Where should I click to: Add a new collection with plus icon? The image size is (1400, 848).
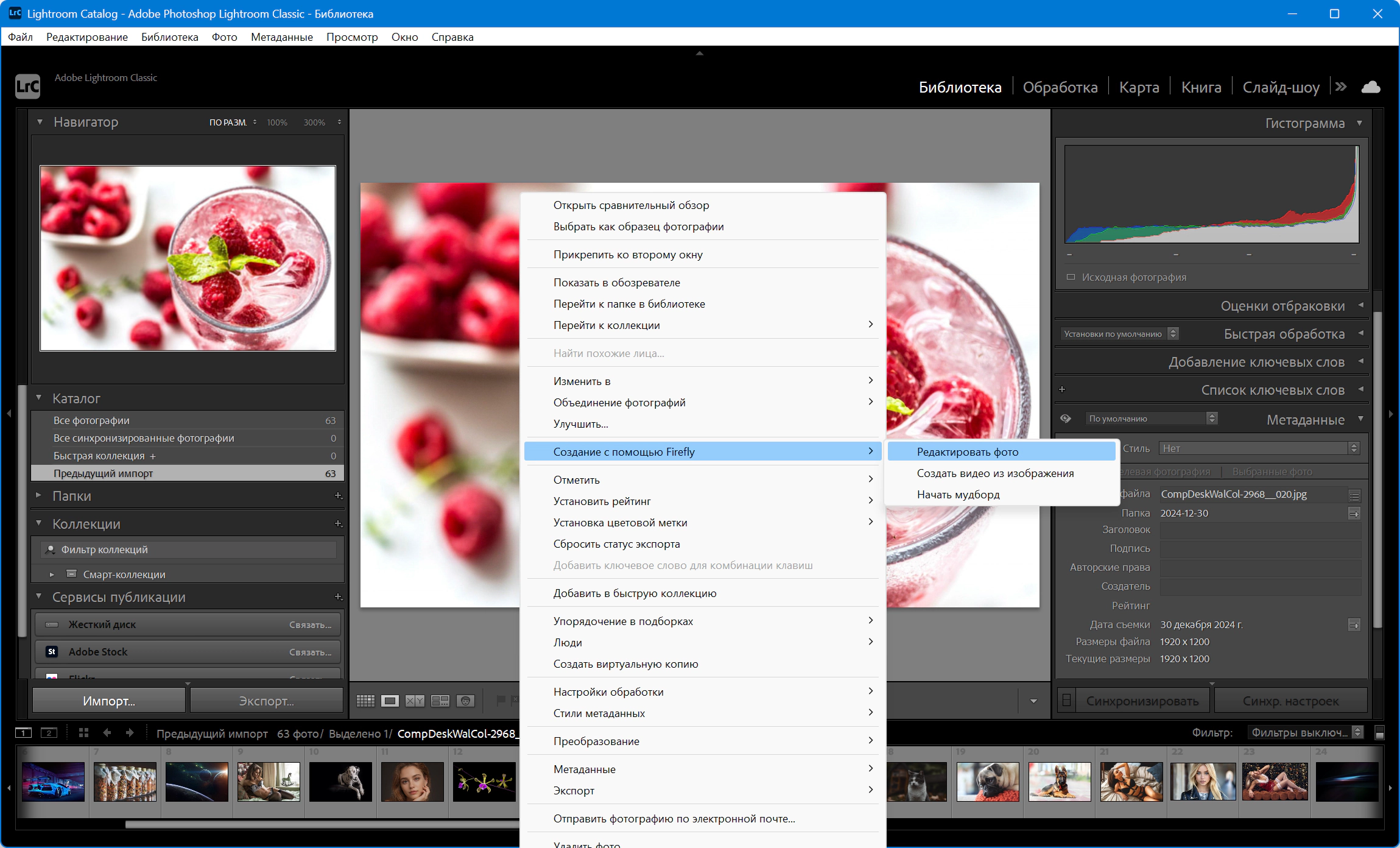coord(338,524)
